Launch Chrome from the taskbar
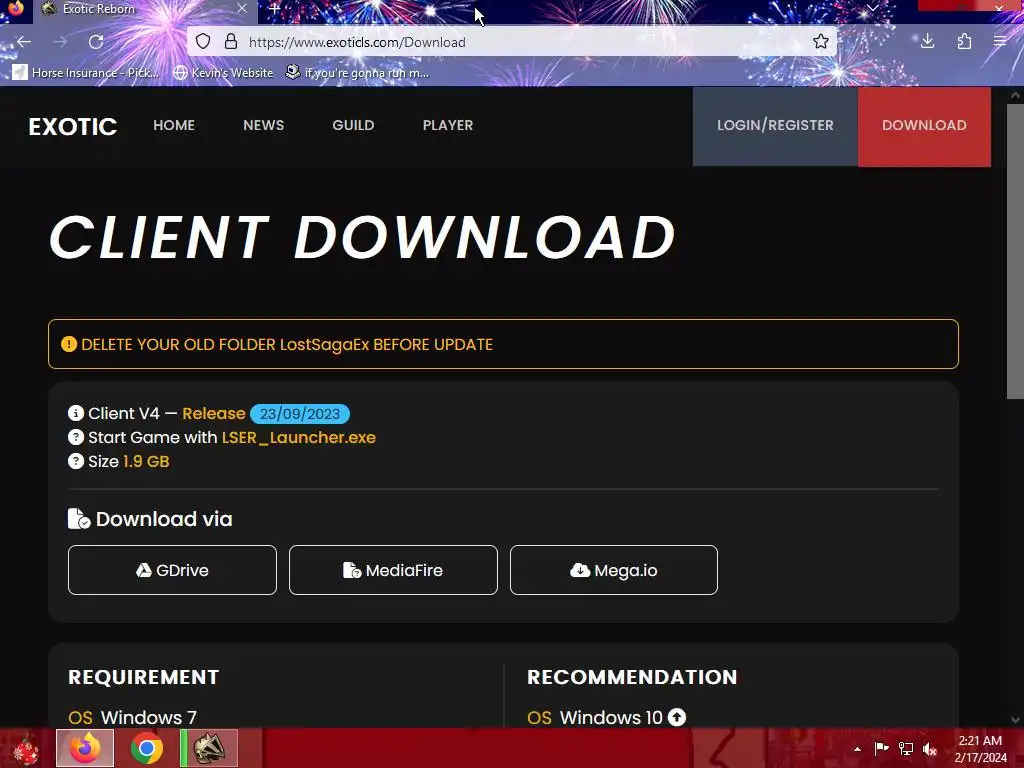This screenshot has width=1024, height=768. click(x=147, y=748)
